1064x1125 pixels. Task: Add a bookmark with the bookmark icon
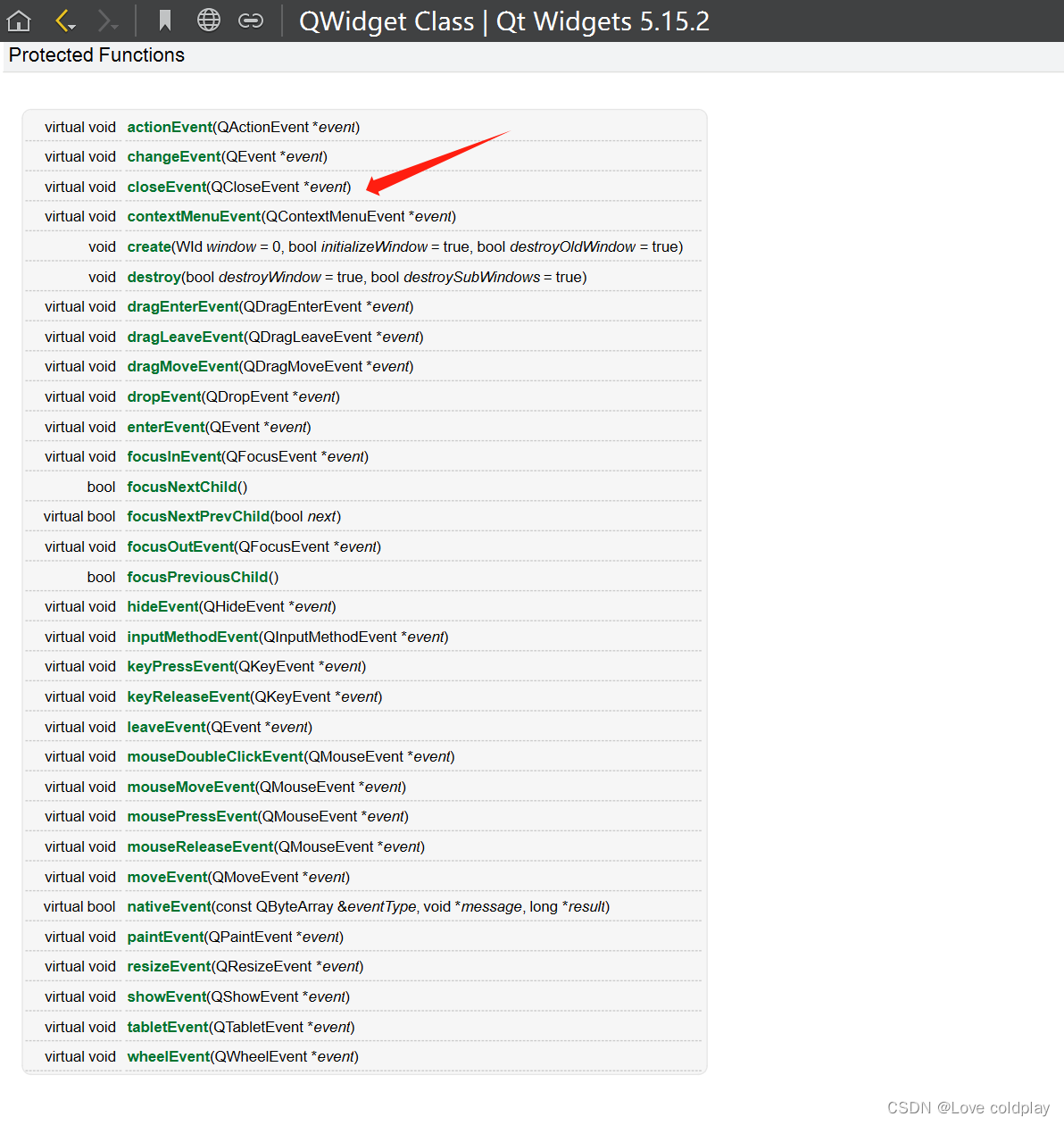[x=165, y=21]
